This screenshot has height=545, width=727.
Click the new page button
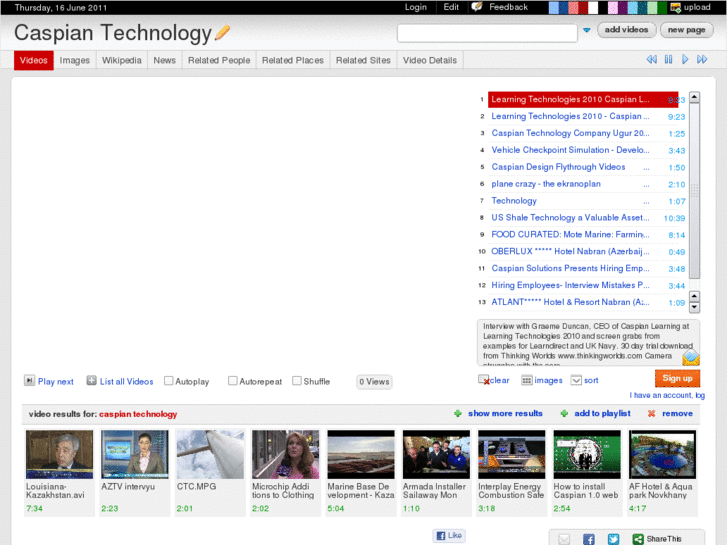pyautogui.click(x=686, y=30)
